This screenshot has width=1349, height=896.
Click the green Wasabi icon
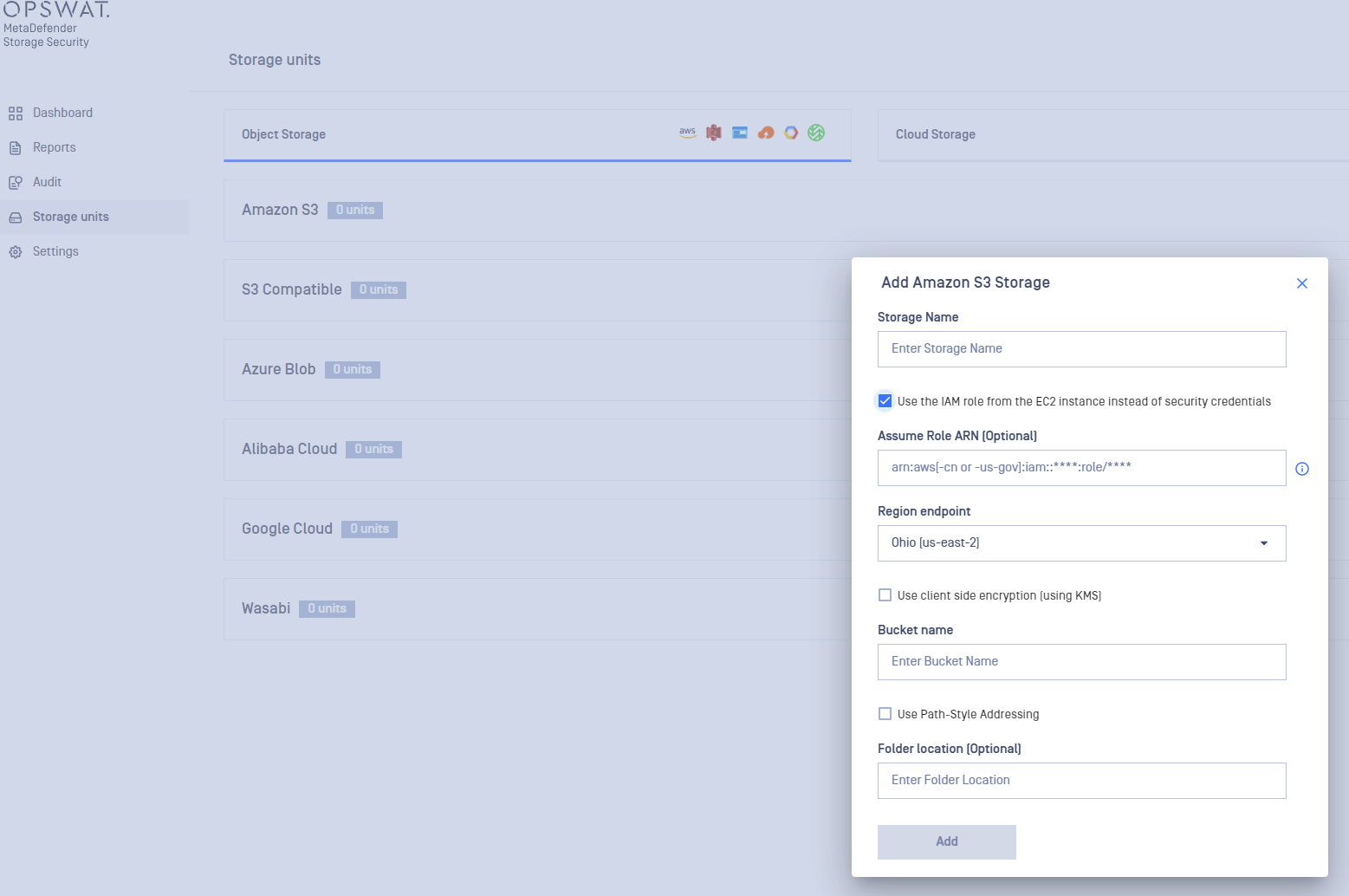pyautogui.click(x=816, y=133)
